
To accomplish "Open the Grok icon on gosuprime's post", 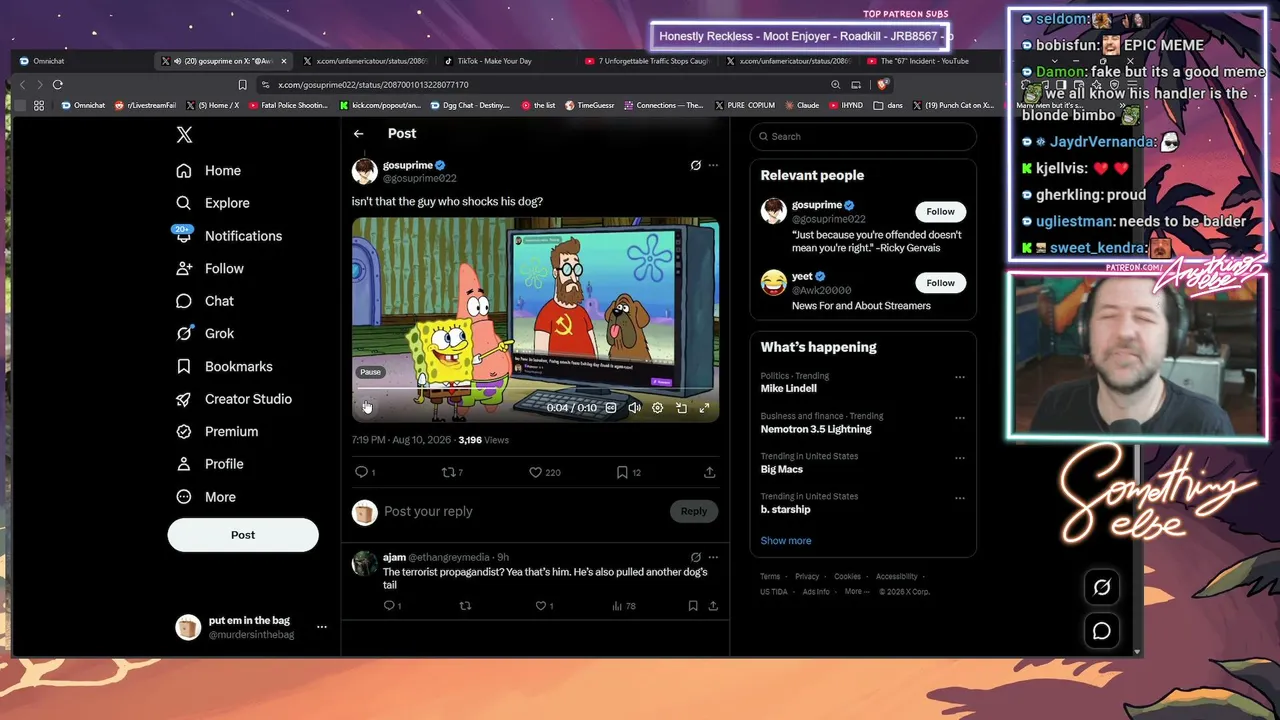I will [x=696, y=165].
